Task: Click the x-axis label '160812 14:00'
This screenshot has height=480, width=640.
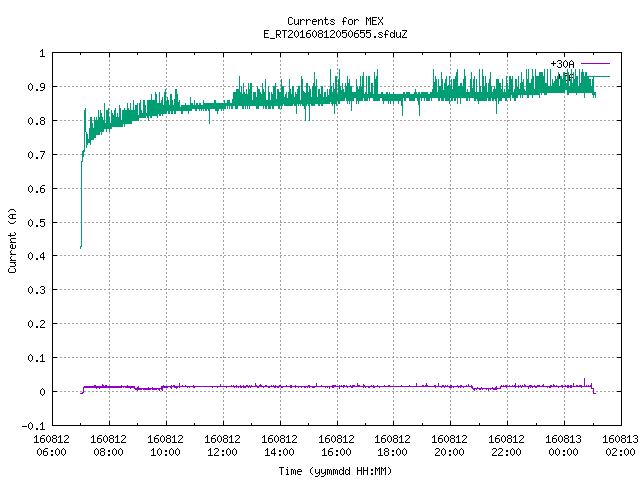Action: (279, 446)
